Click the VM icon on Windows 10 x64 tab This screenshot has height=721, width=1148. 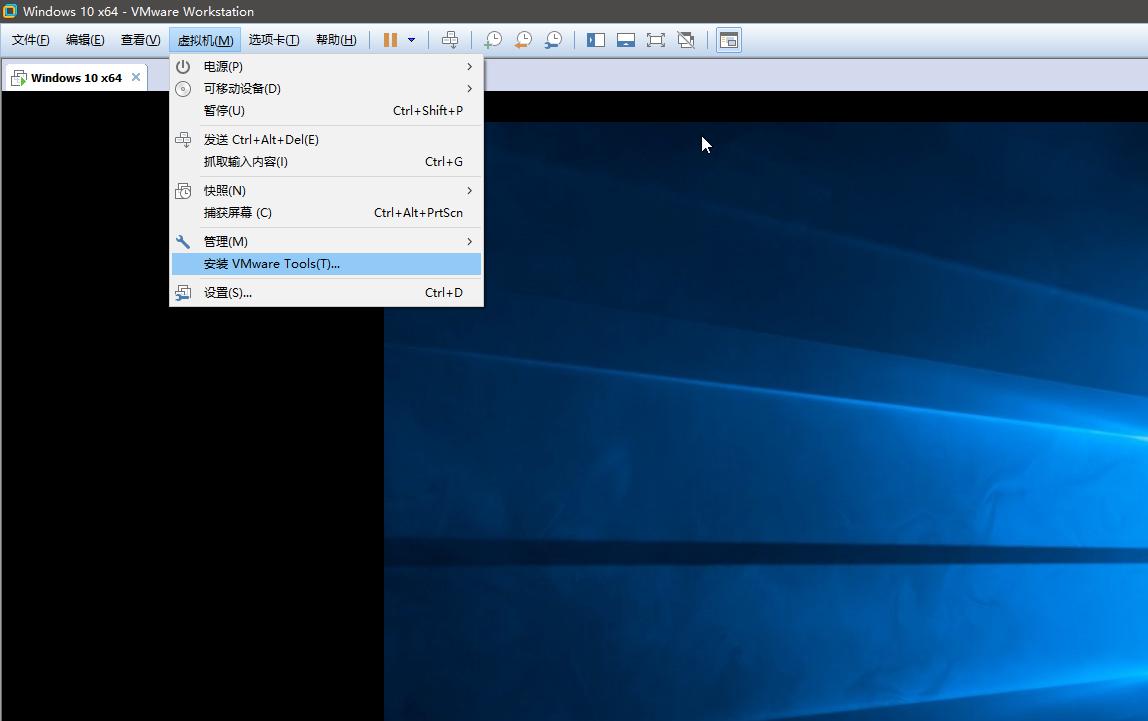point(19,78)
